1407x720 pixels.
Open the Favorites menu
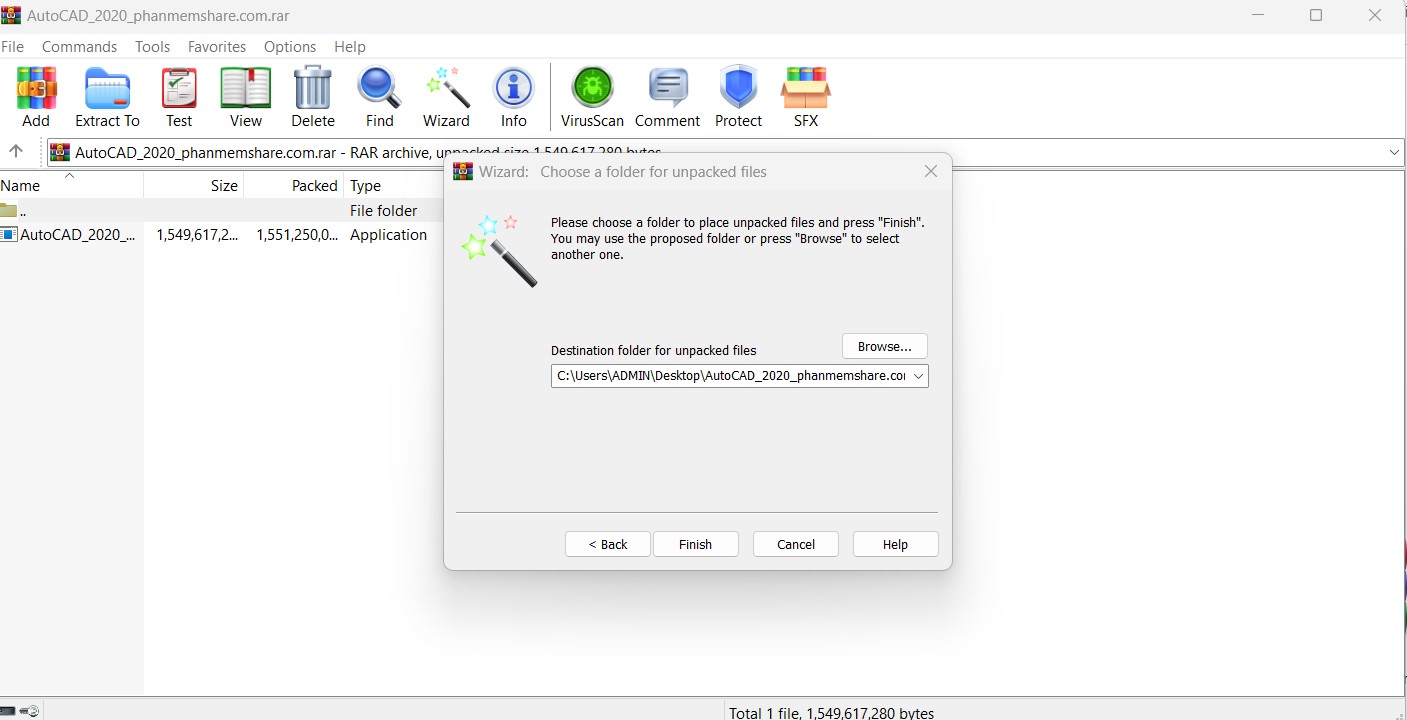217,47
